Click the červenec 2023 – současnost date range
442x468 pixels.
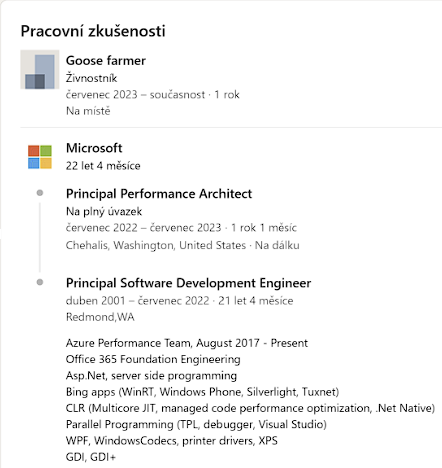(135, 95)
